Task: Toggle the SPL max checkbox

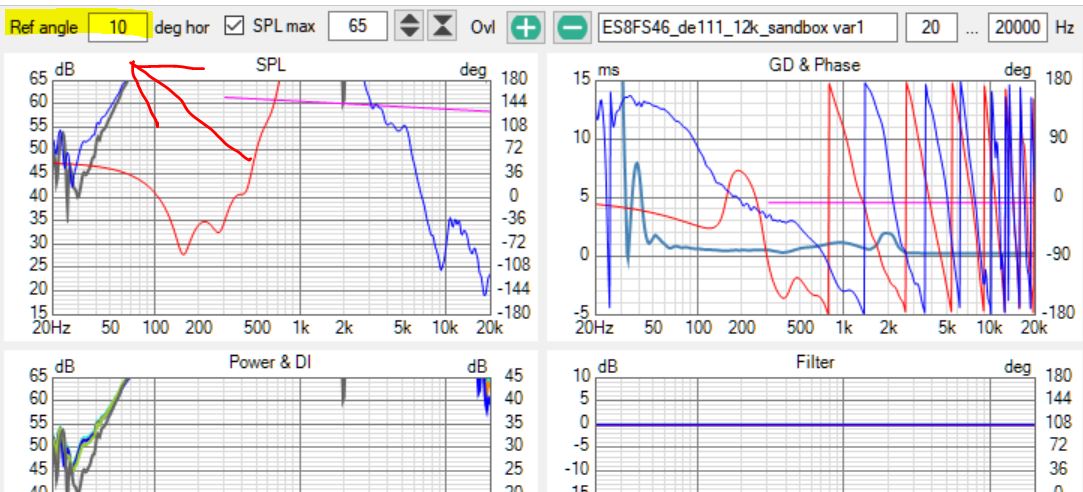Action: click(236, 27)
